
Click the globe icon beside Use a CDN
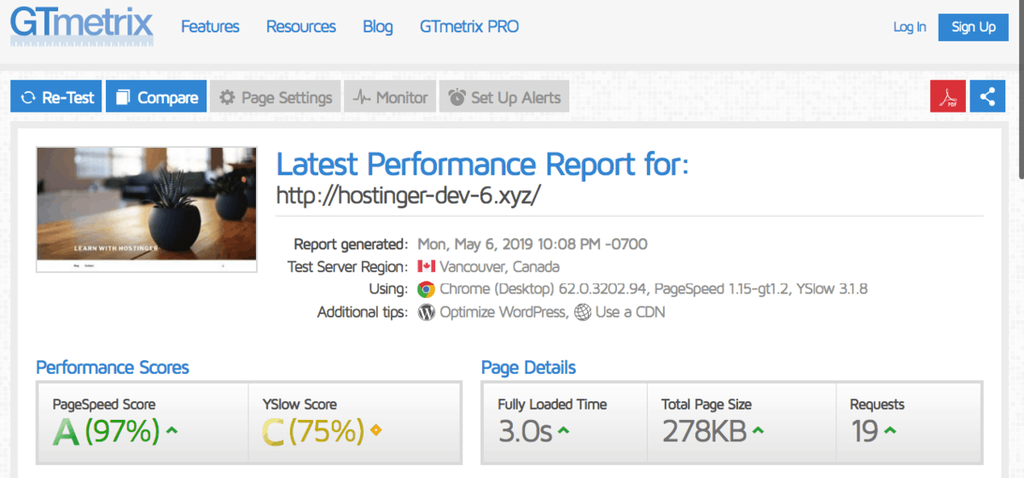pyautogui.click(x=582, y=312)
